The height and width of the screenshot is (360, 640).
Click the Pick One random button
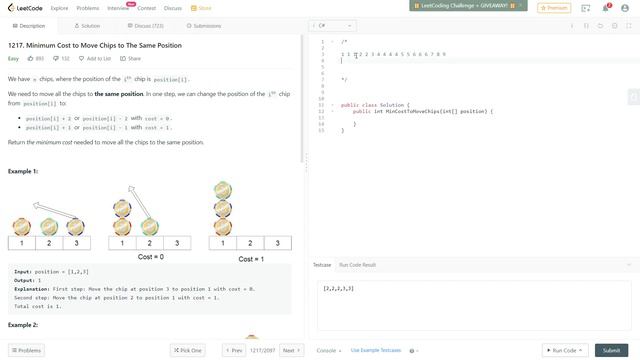[188, 350]
